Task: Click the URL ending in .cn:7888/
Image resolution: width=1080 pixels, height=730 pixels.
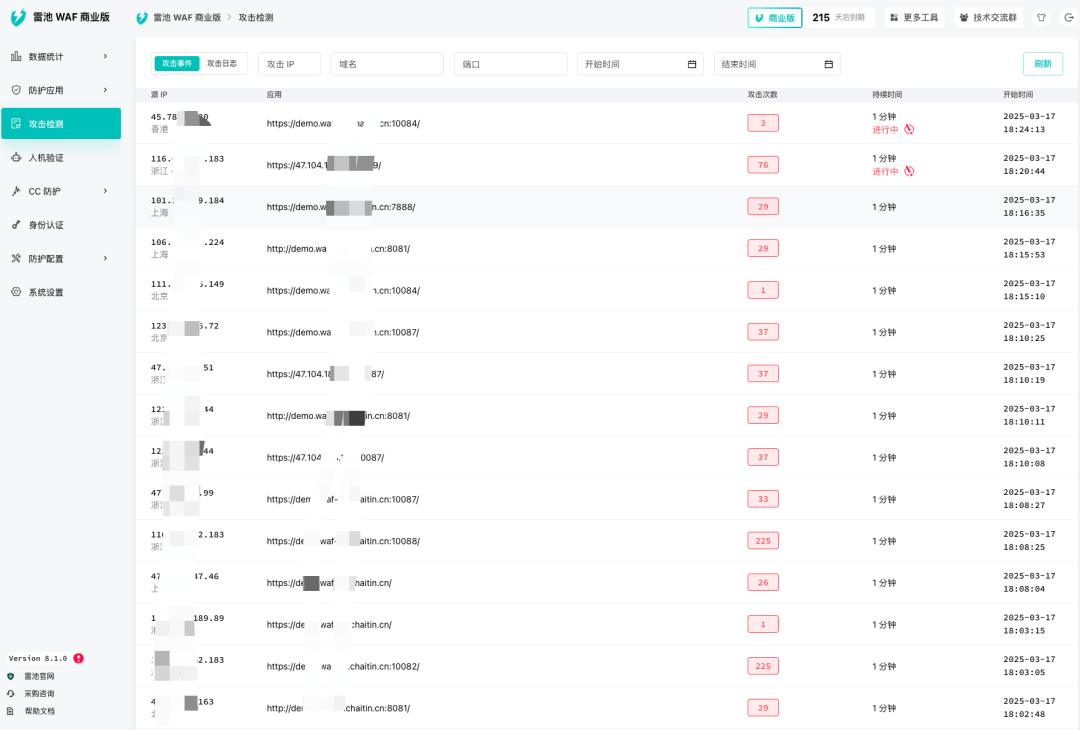Action: (x=341, y=207)
